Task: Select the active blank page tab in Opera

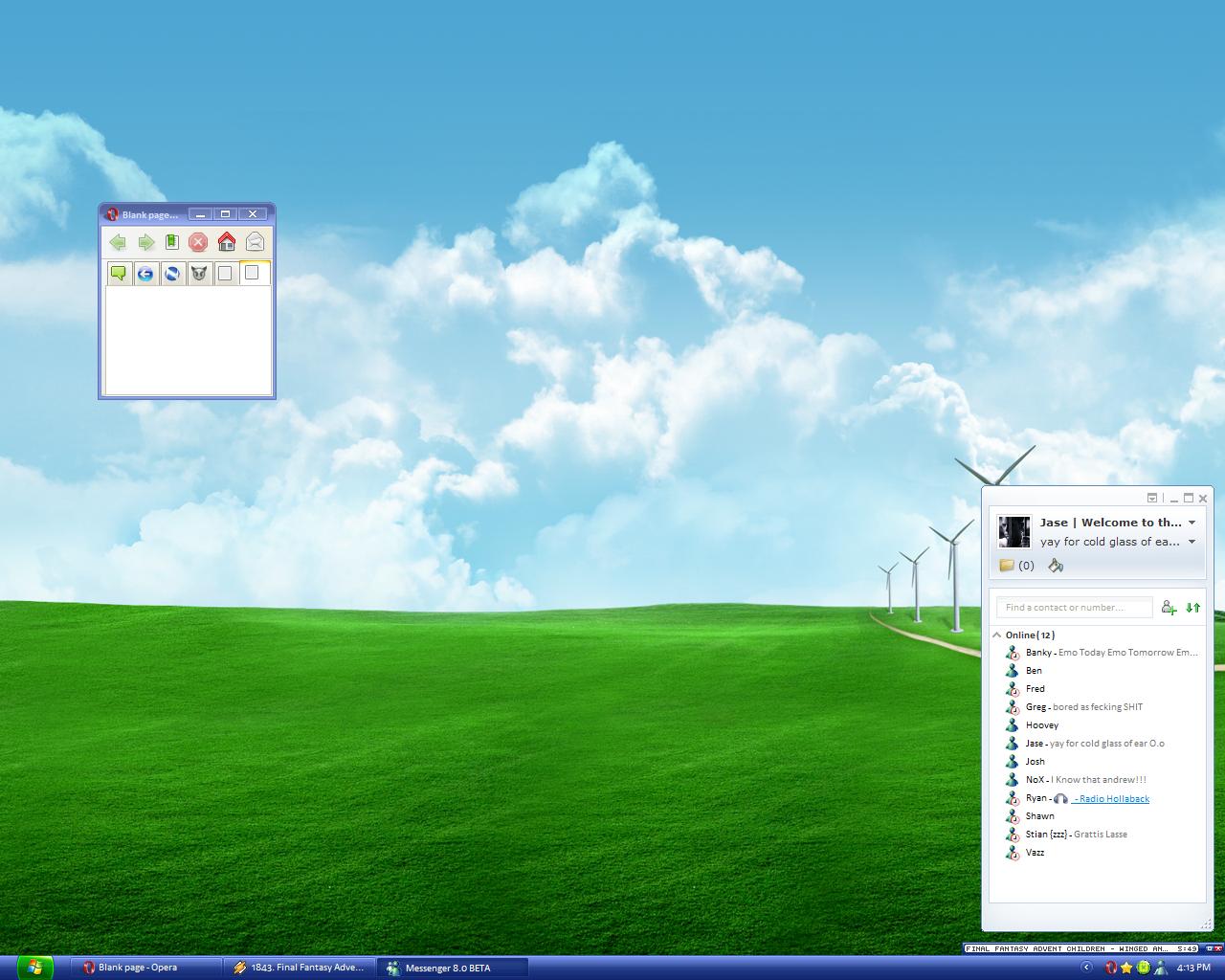Action: 254,273
